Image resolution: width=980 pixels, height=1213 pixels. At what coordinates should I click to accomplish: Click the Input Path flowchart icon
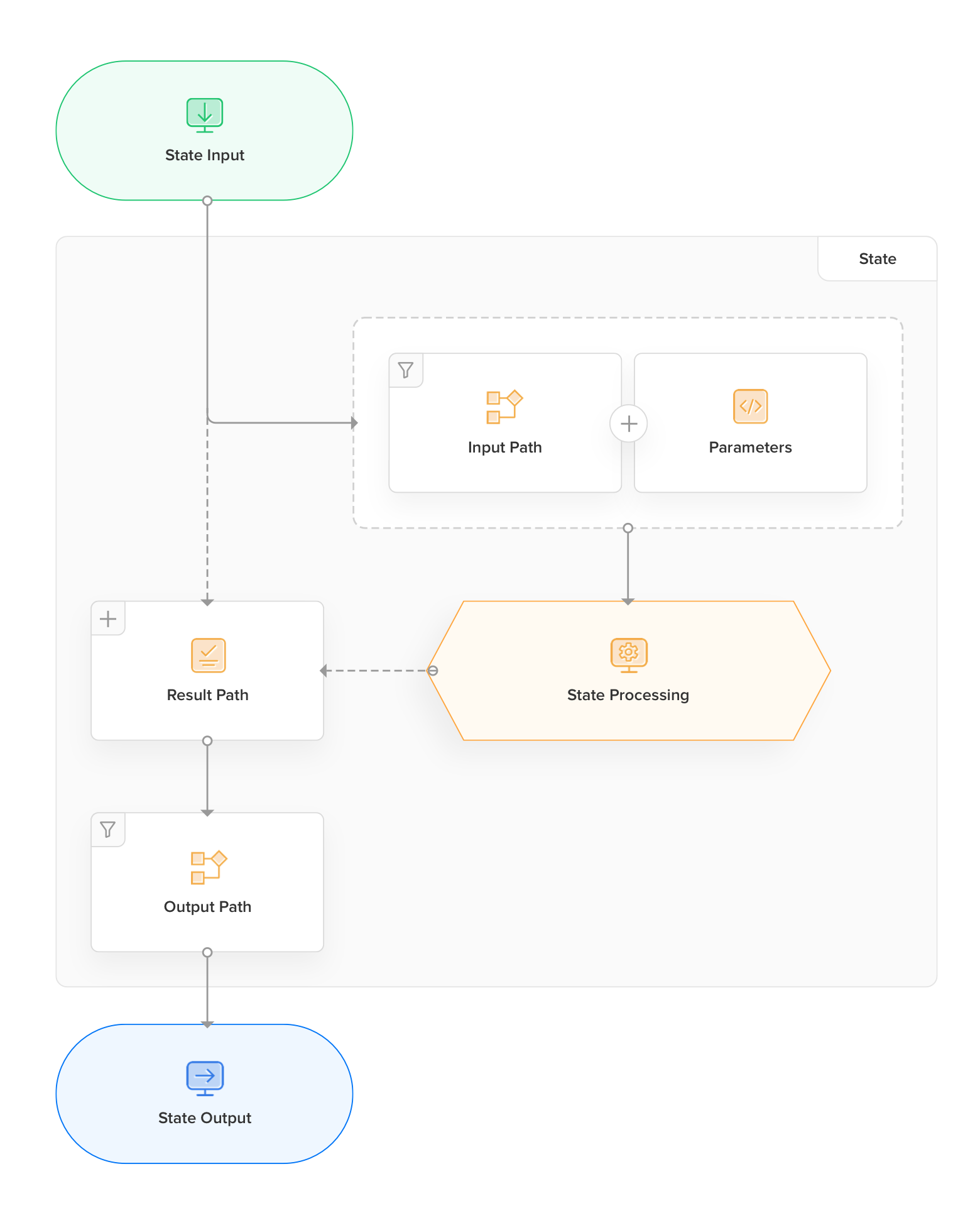click(x=504, y=407)
